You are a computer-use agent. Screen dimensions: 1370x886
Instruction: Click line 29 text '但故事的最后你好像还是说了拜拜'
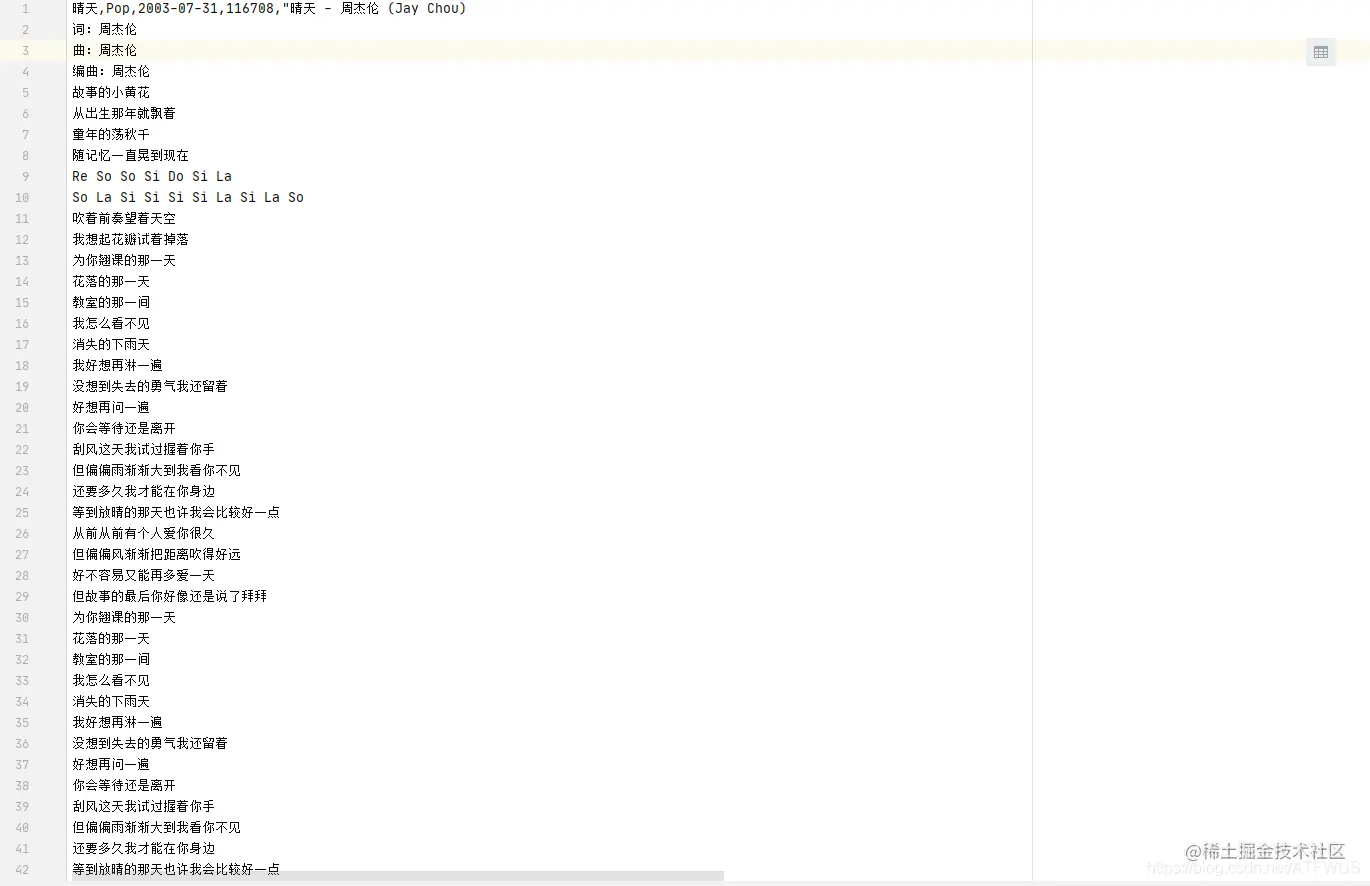tap(169, 596)
